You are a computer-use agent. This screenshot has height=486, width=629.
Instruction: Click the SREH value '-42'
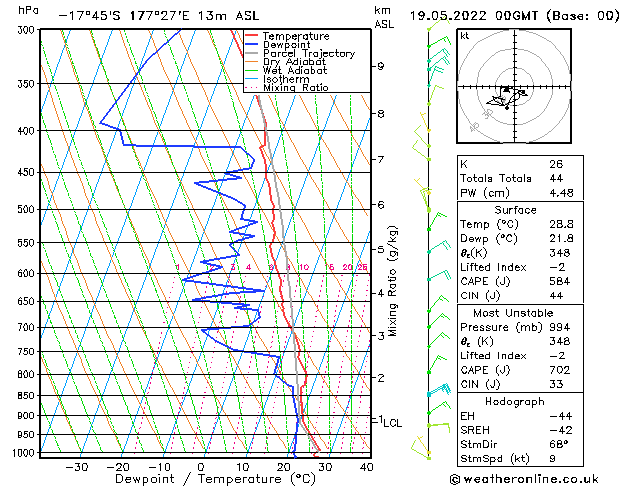coord(561,430)
